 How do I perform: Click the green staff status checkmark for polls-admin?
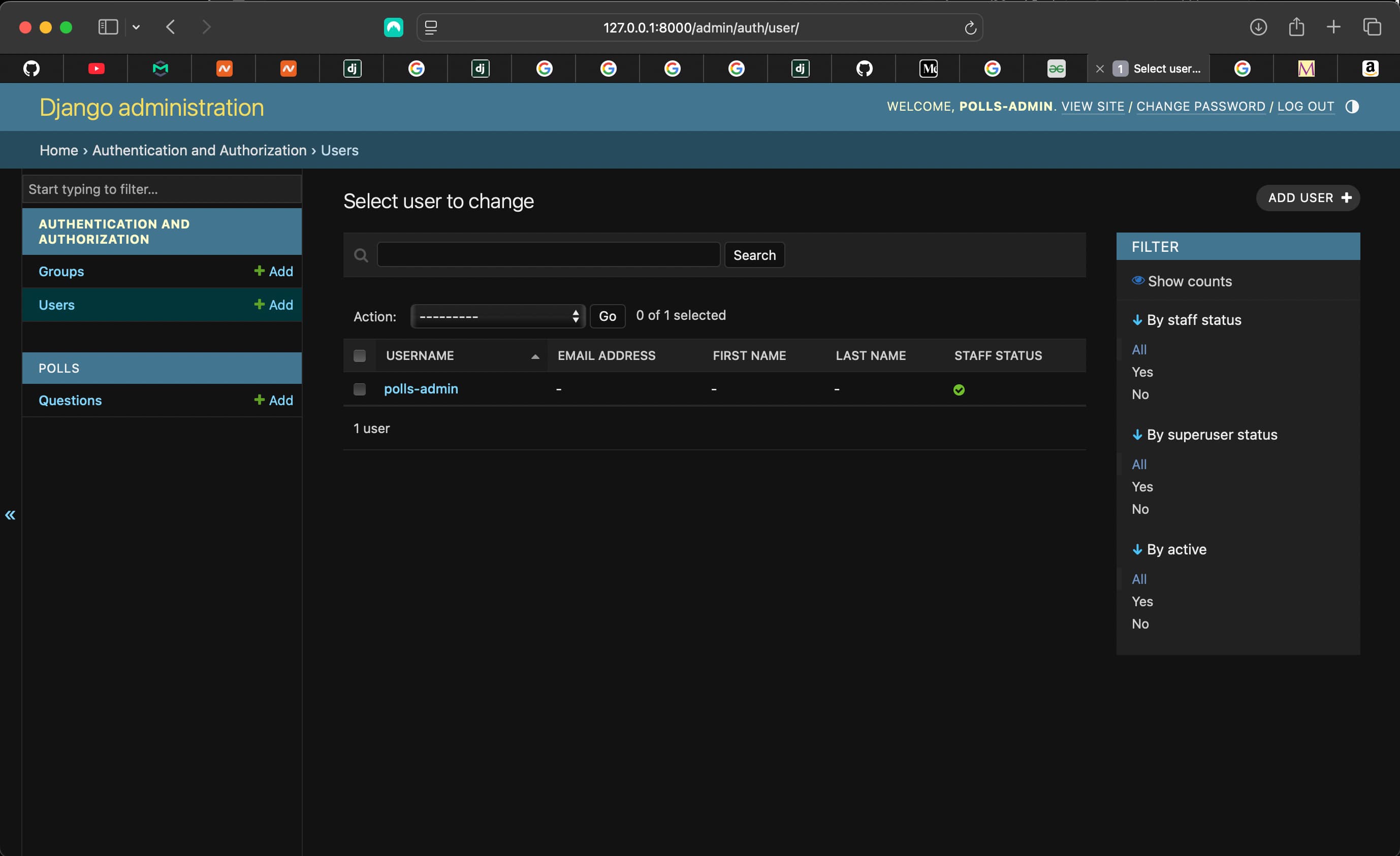click(959, 389)
